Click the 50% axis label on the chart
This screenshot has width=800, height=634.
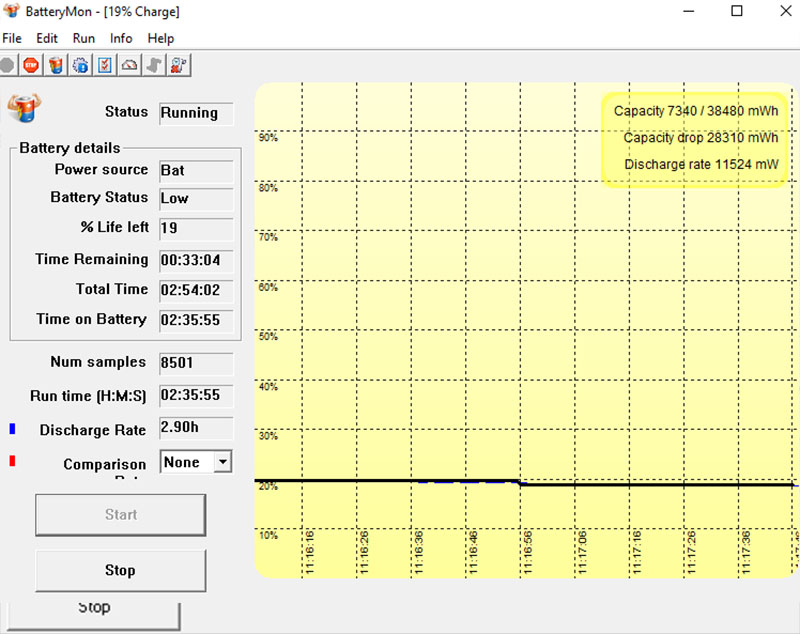pyautogui.click(x=268, y=337)
